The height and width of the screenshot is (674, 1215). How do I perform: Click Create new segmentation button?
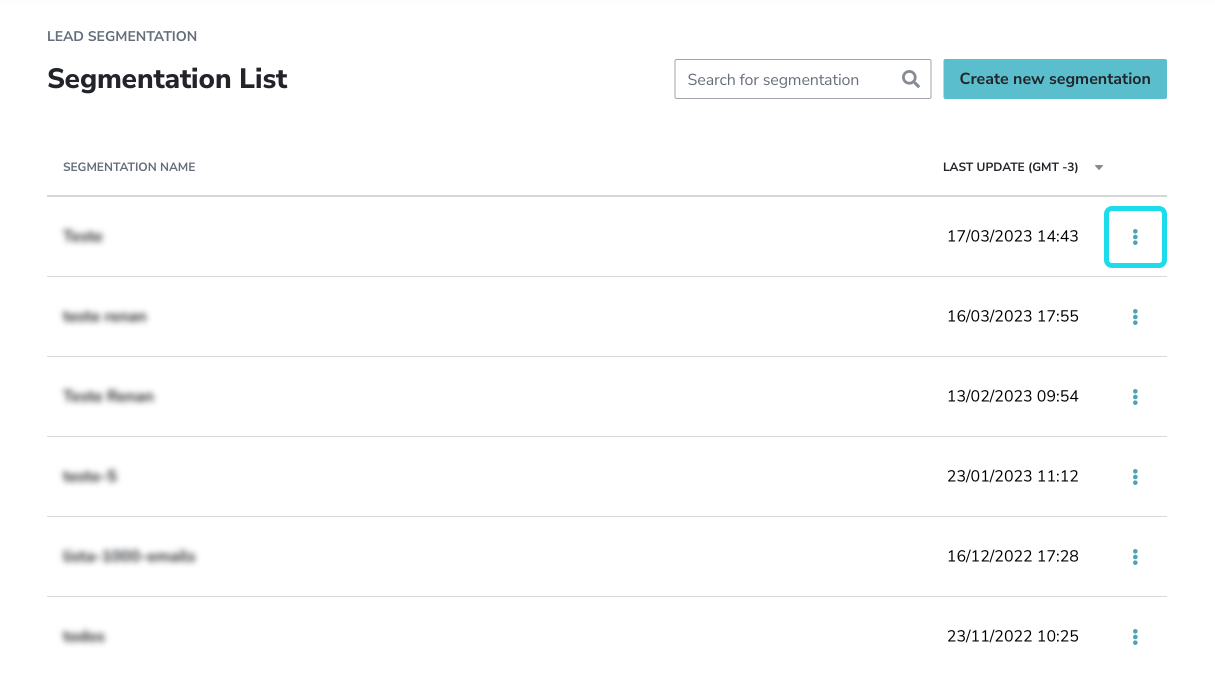(x=1055, y=79)
